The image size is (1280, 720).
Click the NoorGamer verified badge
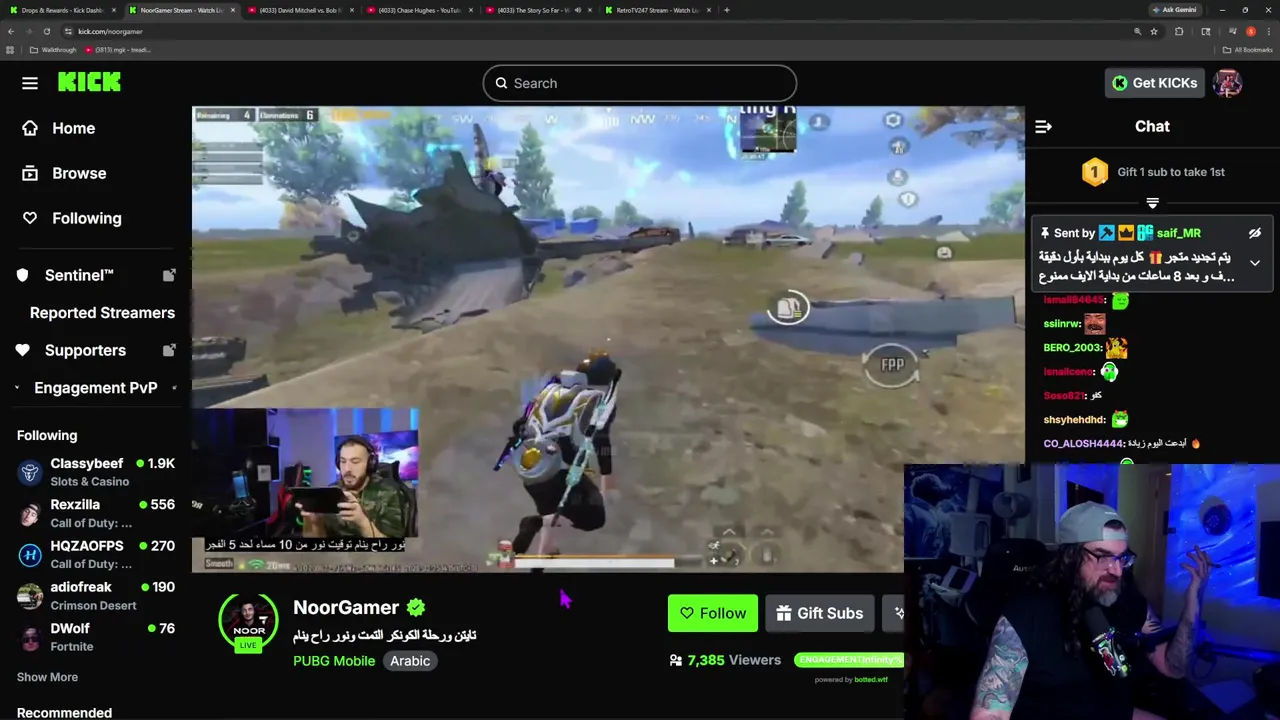(x=416, y=607)
